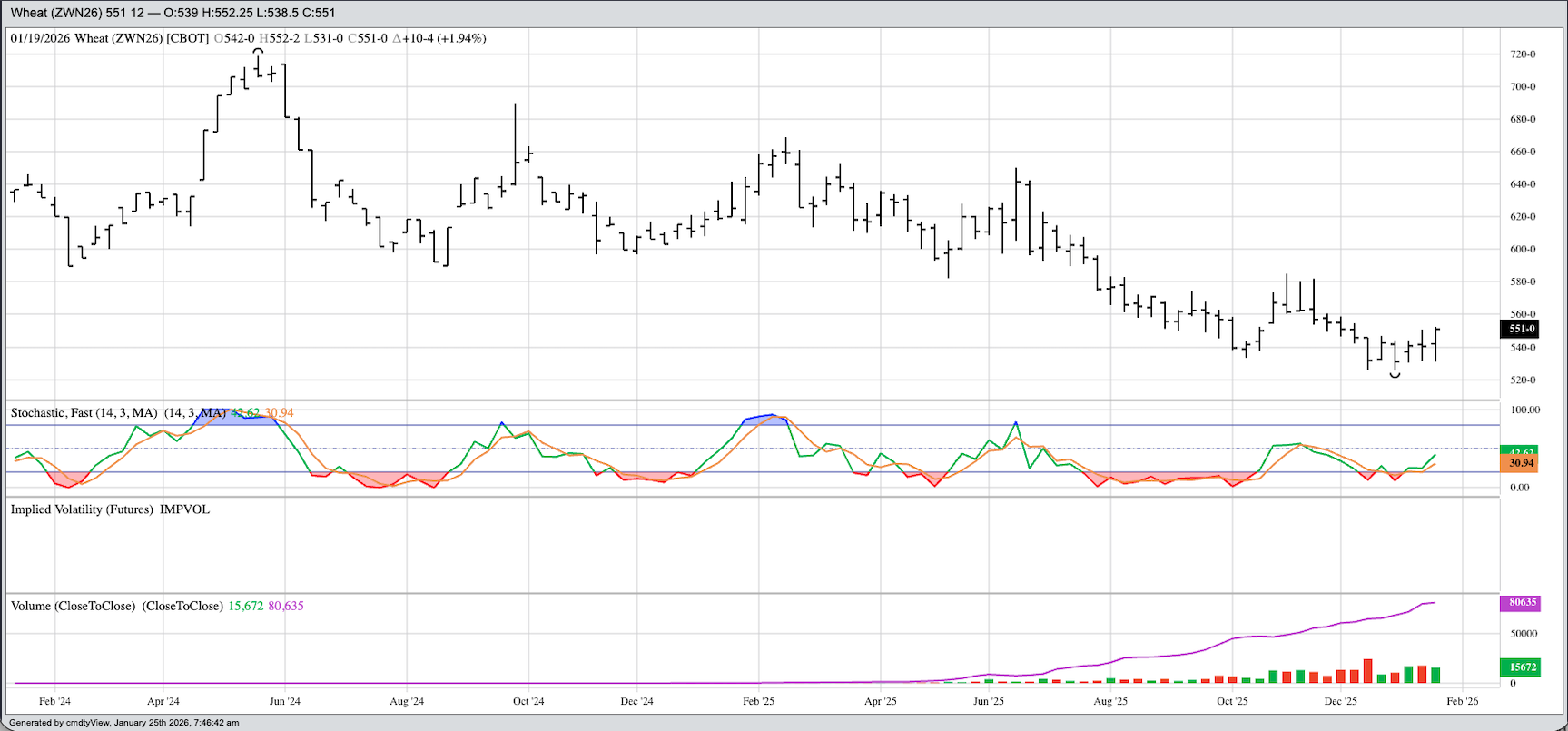Click the 100.00 stochastic scale label
The width and height of the screenshot is (1568, 731).
tap(1525, 410)
